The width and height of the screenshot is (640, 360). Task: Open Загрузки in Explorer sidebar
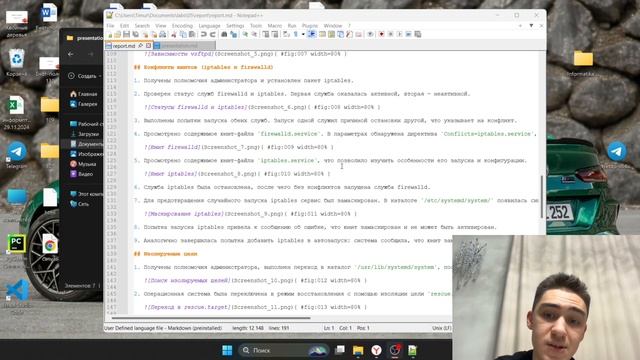coord(85,134)
